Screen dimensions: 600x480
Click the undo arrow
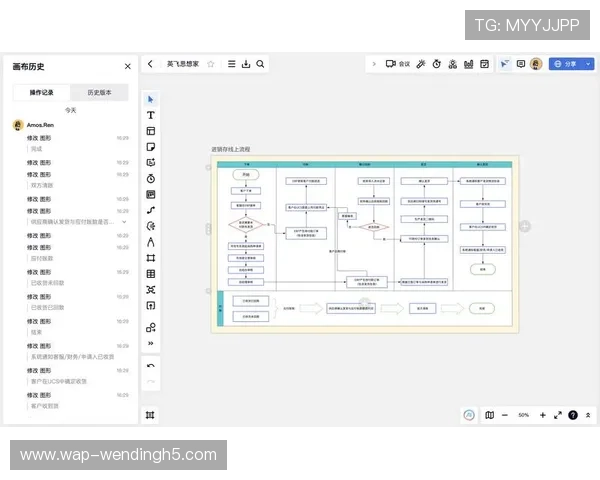[x=151, y=365]
